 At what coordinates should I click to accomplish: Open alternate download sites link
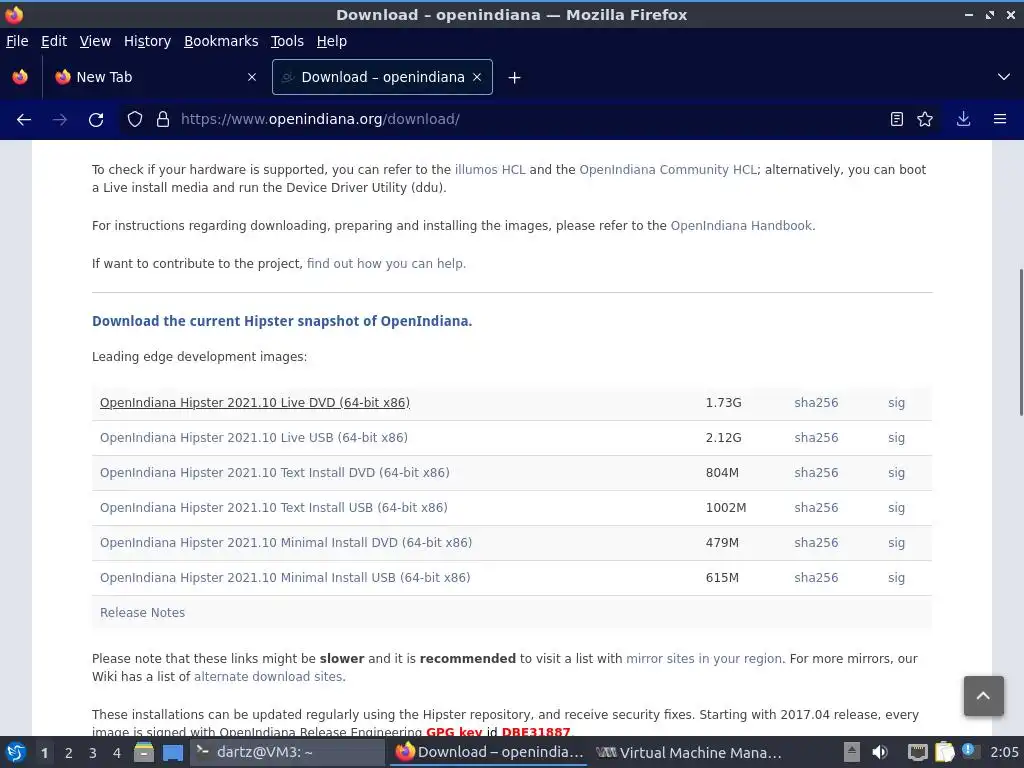[268, 677]
